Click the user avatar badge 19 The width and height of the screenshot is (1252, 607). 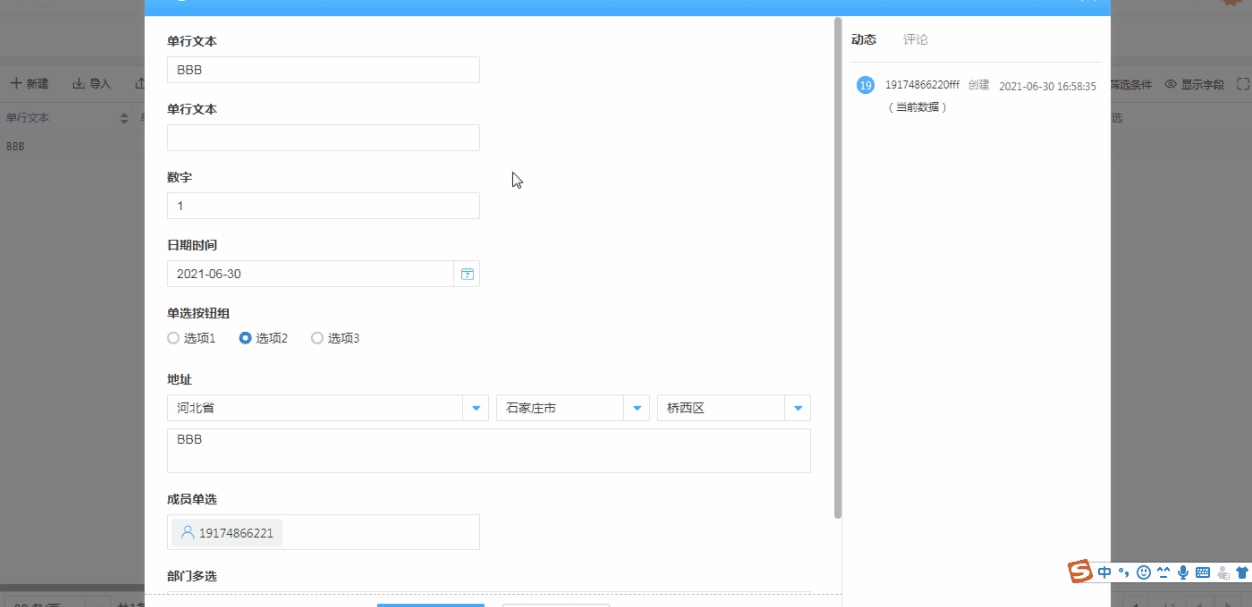[865, 86]
